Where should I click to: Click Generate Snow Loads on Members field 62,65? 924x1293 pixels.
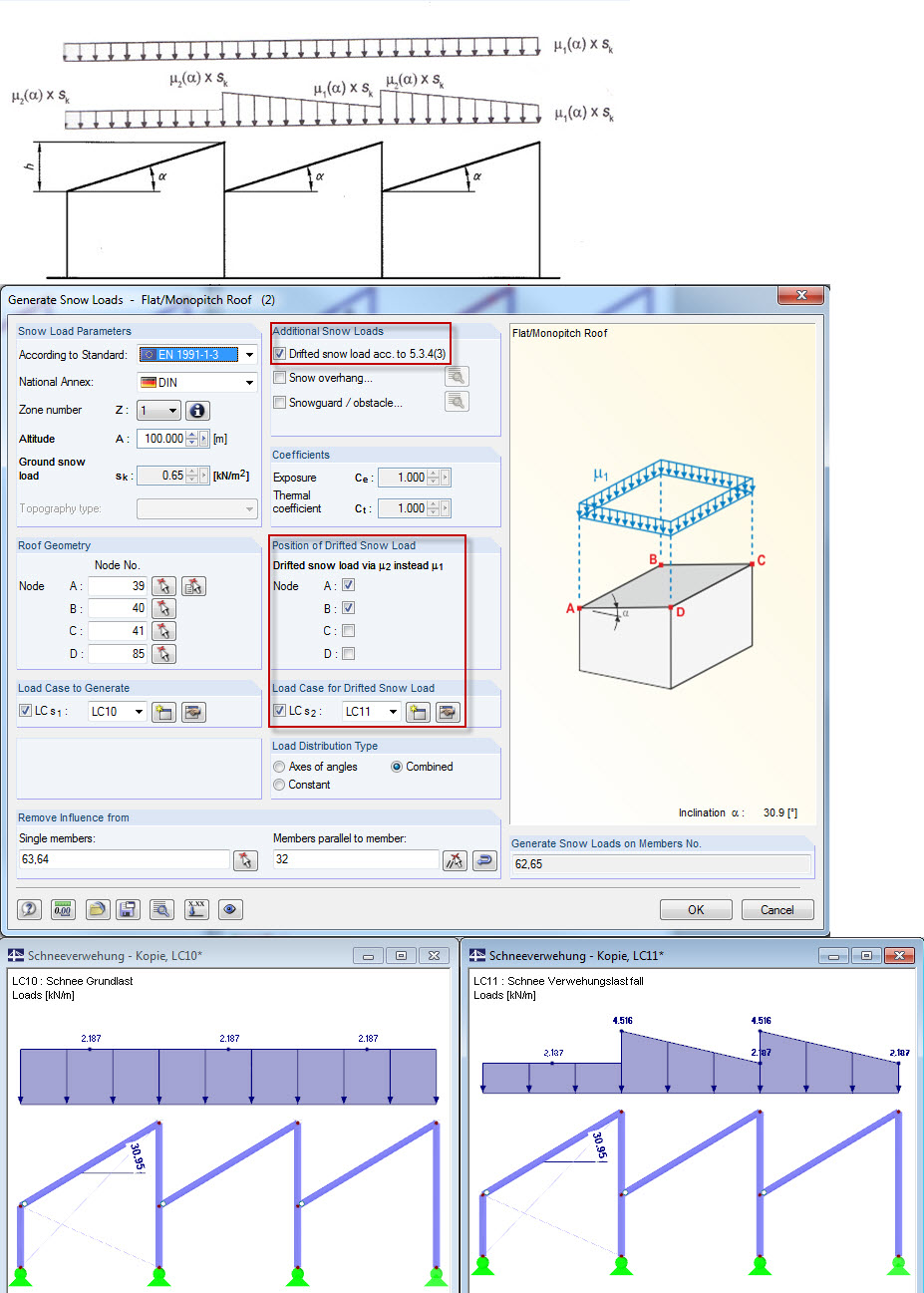pyautogui.click(x=662, y=864)
